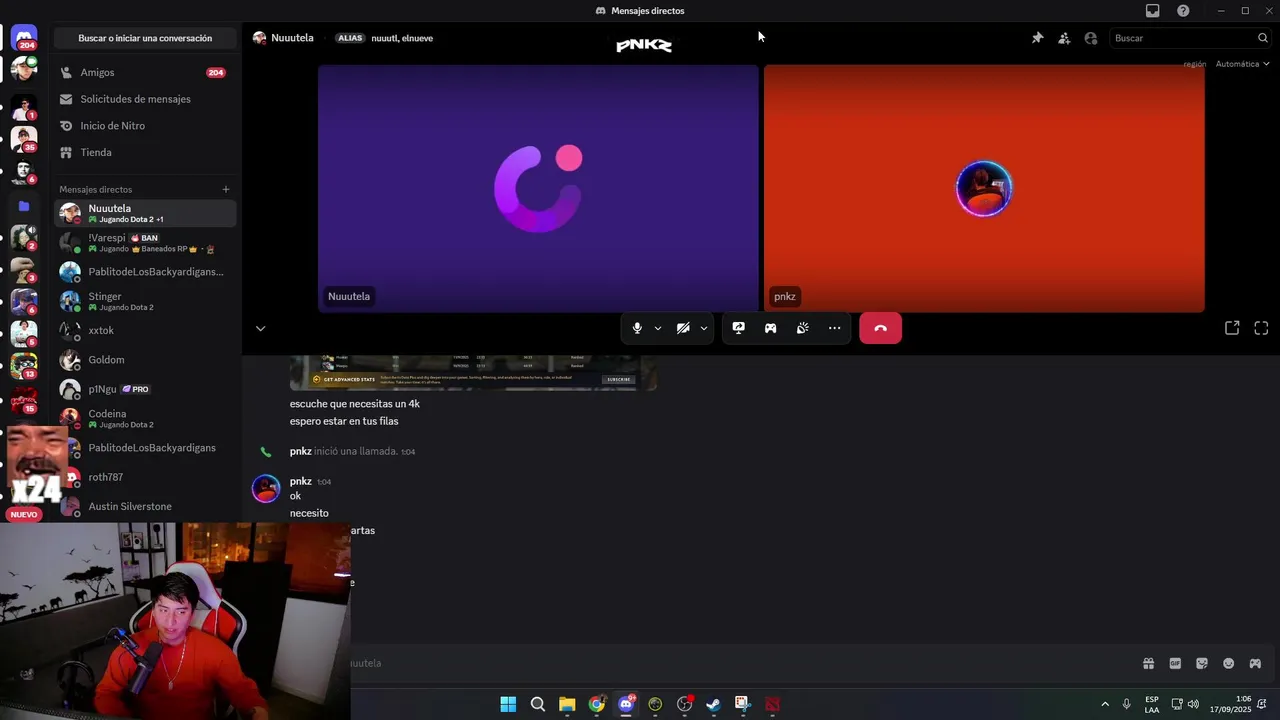Turn on the camera in call
The height and width of the screenshot is (720, 1280).
pos(683,328)
